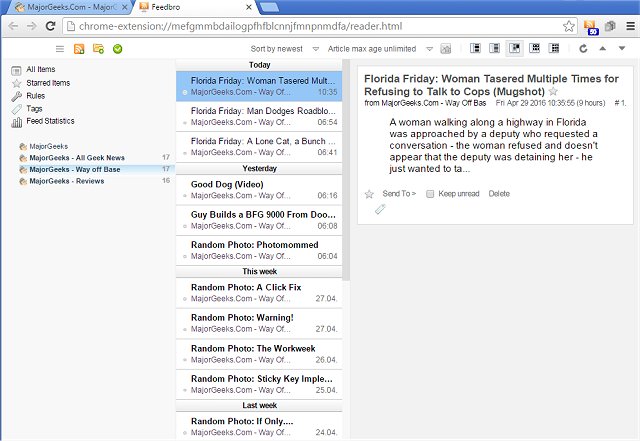Switch to the second view mode layout icon

click(495, 48)
